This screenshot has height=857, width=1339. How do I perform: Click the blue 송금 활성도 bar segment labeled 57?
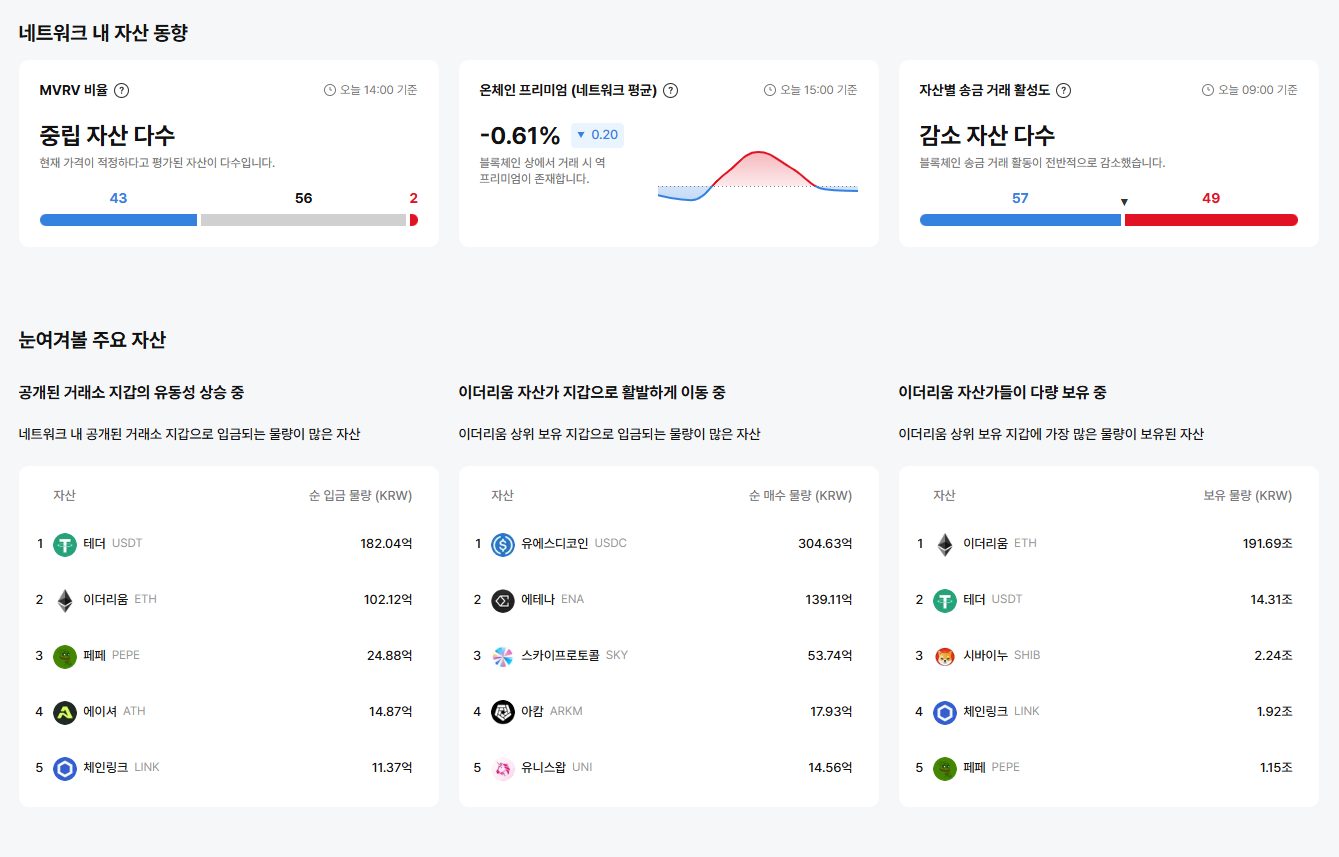click(1020, 220)
